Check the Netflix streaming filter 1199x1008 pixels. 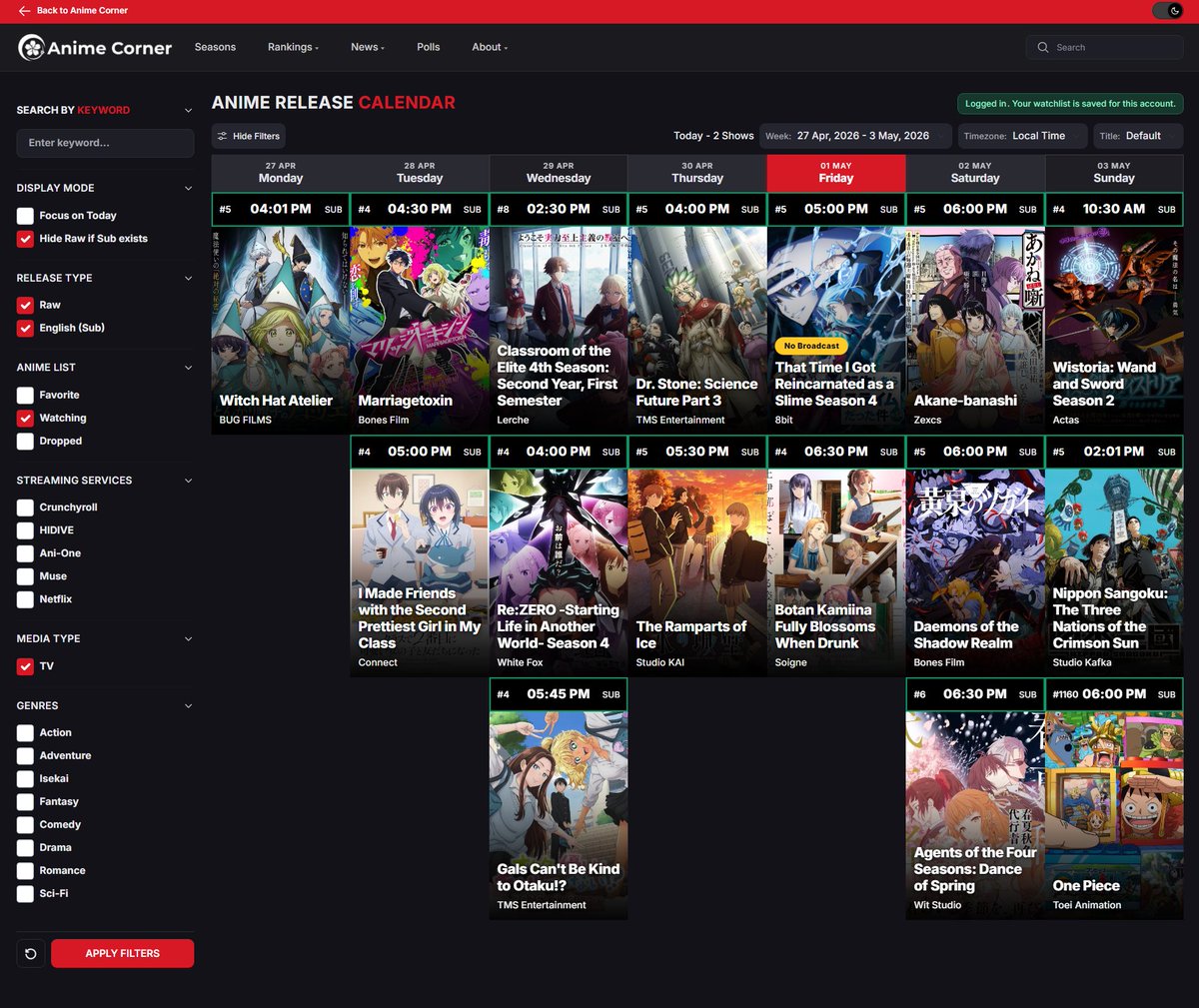[x=25, y=599]
